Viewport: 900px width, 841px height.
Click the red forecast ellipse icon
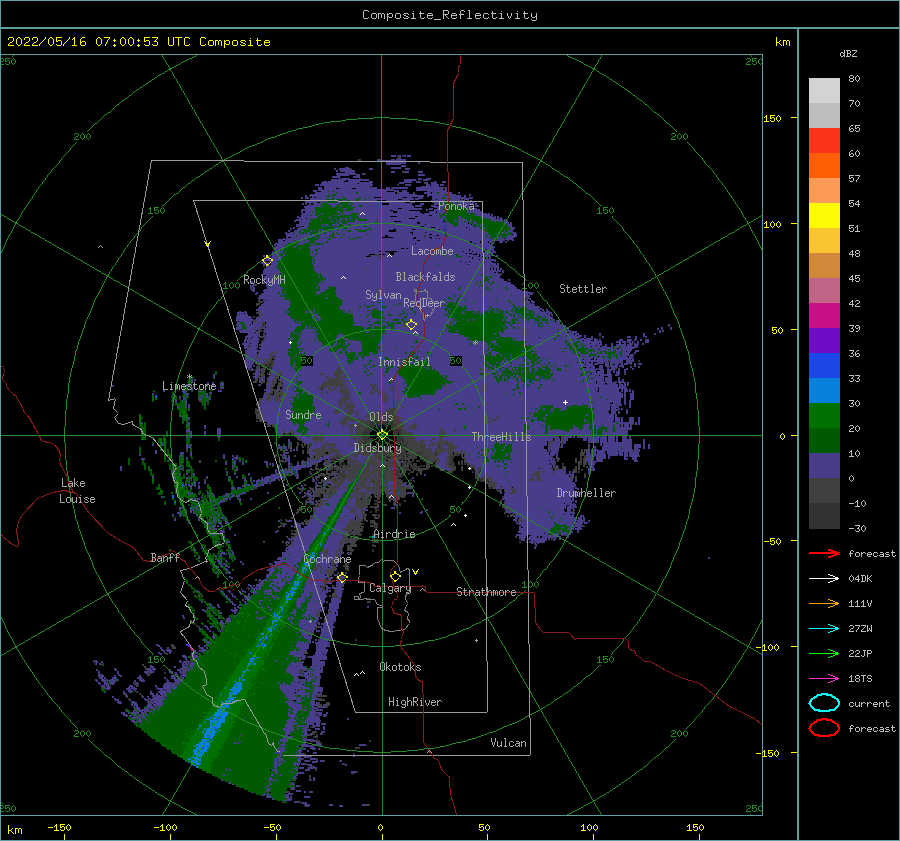tap(824, 728)
